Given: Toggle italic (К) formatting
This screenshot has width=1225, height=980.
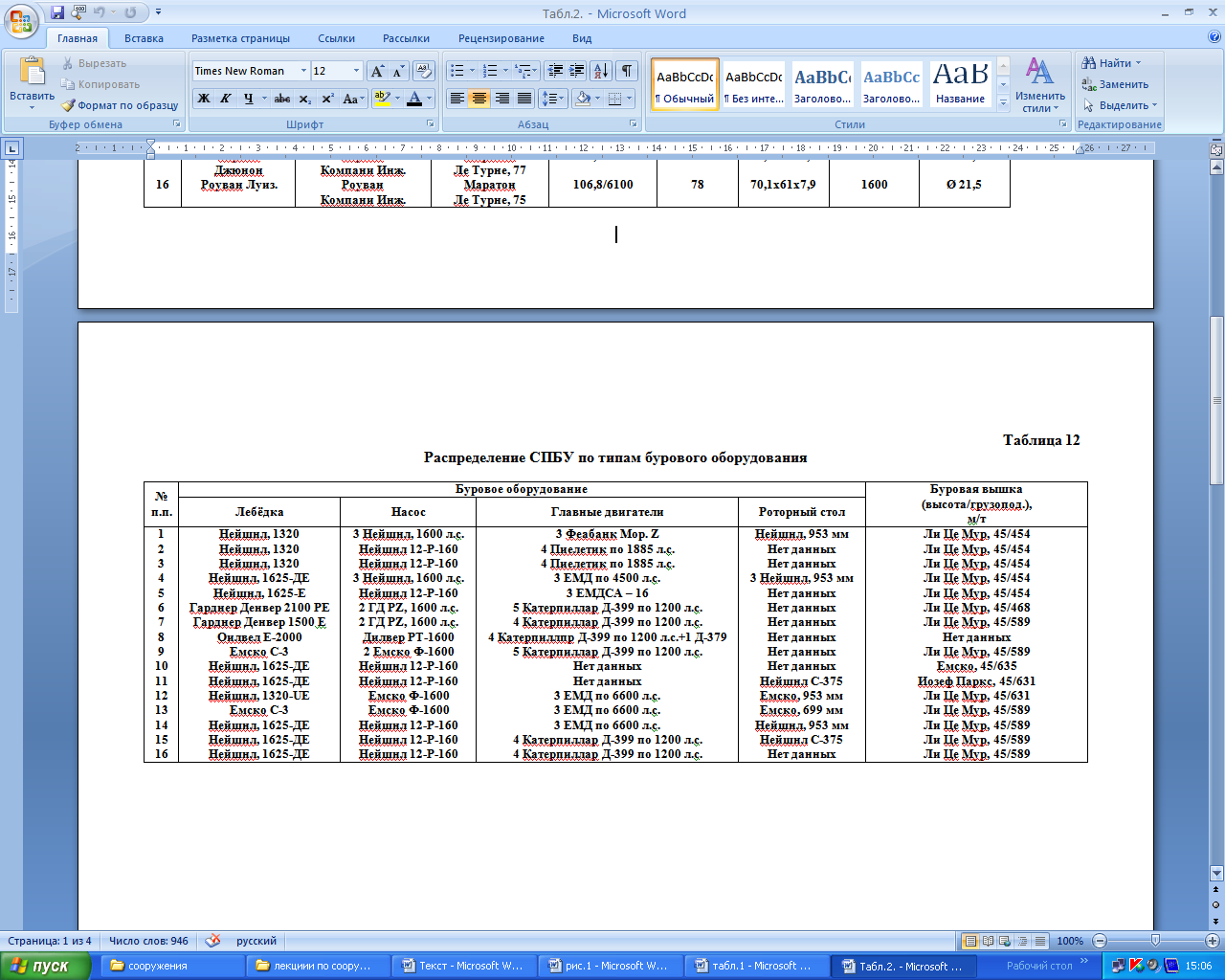Looking at the screenshot, I should (x=225, y=99).
